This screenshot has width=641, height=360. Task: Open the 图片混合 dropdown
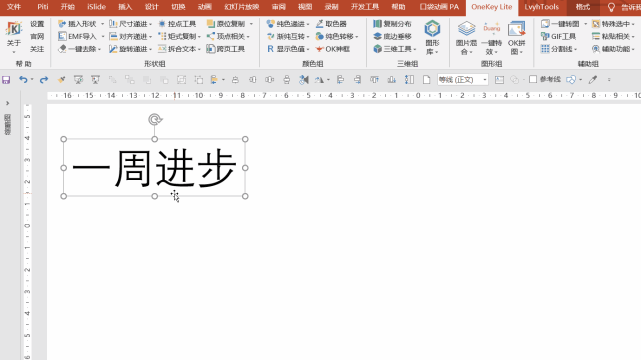466,38
